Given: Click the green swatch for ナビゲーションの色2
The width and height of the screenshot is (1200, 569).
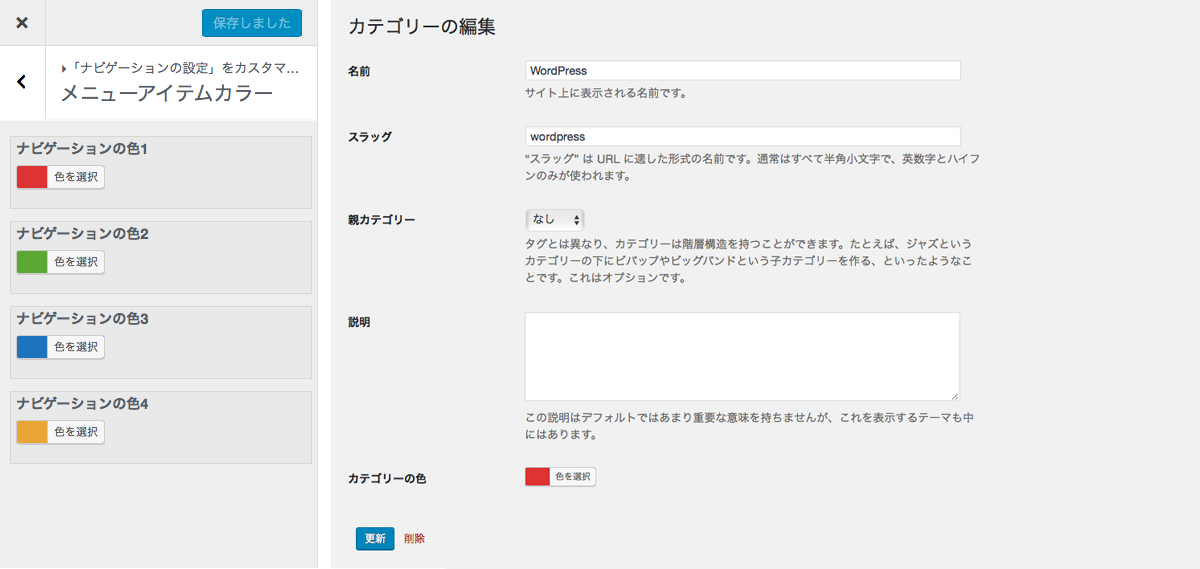Looking at the screenshot, I should tap(32, 262).
